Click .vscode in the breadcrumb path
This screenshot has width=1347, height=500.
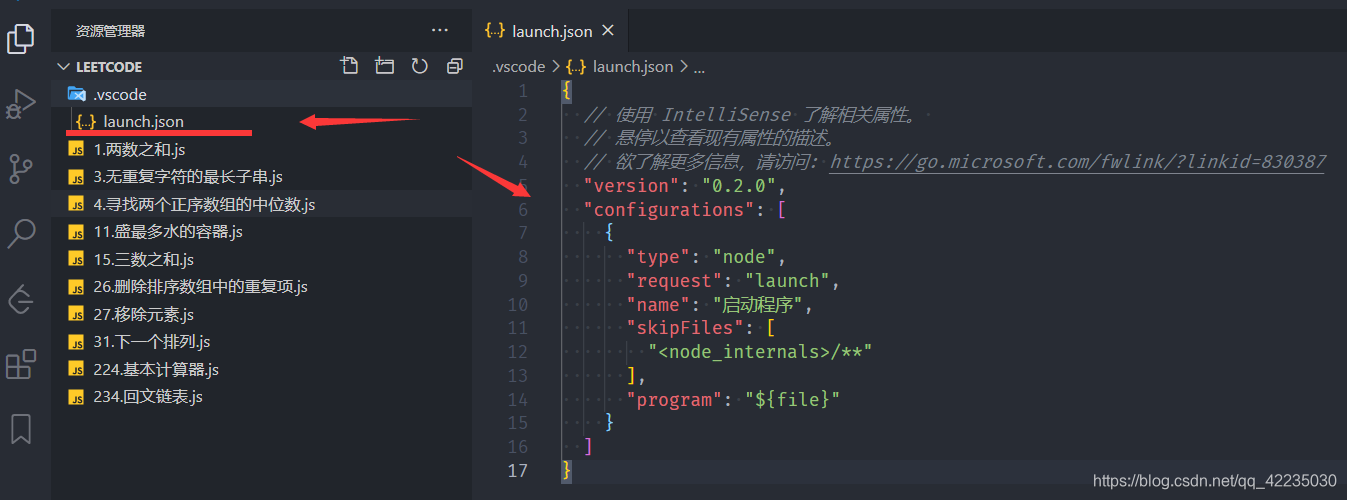point(518,66)
